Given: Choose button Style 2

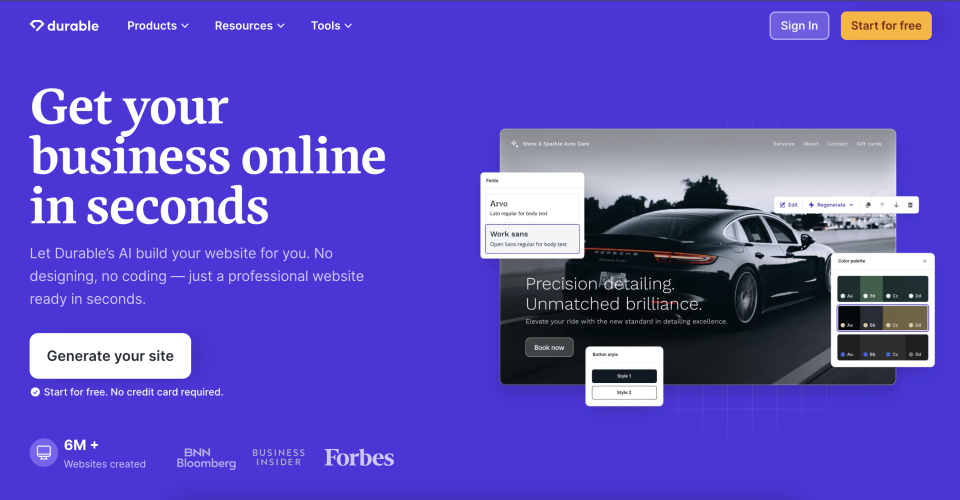Looking at the screenshot, I should coord(624,393).
